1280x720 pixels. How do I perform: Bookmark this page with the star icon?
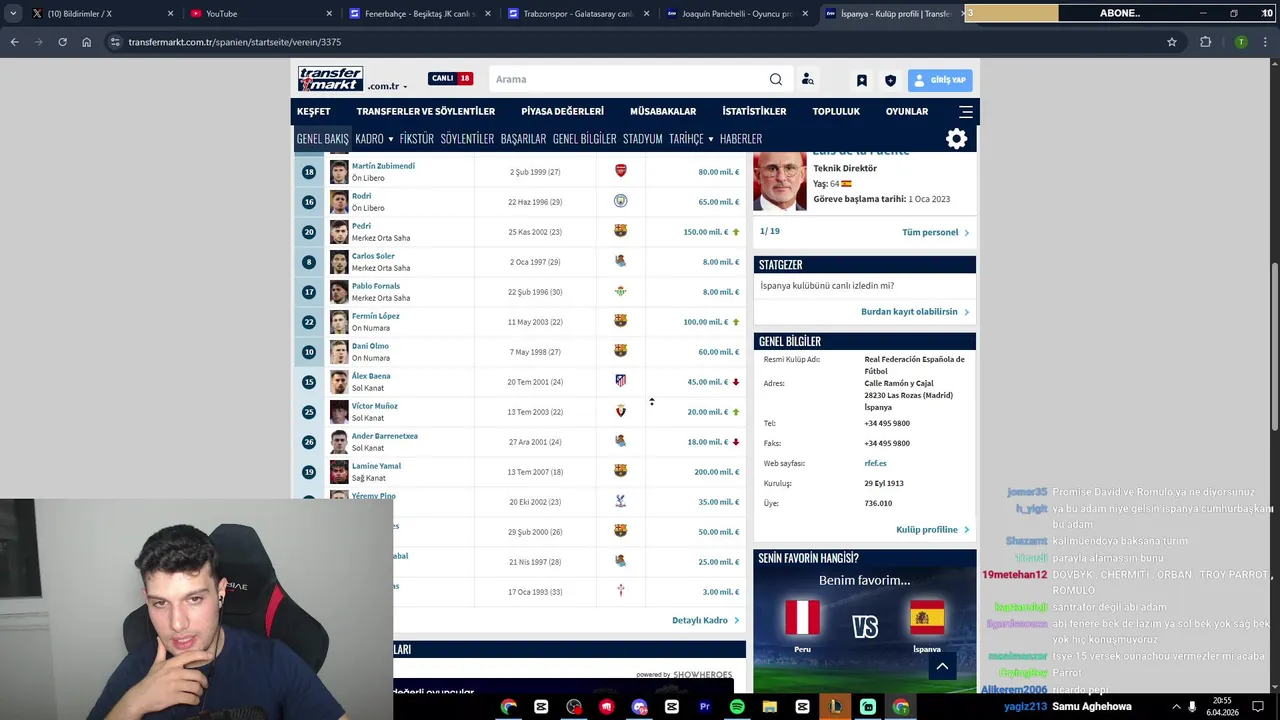pos(1172,42)
